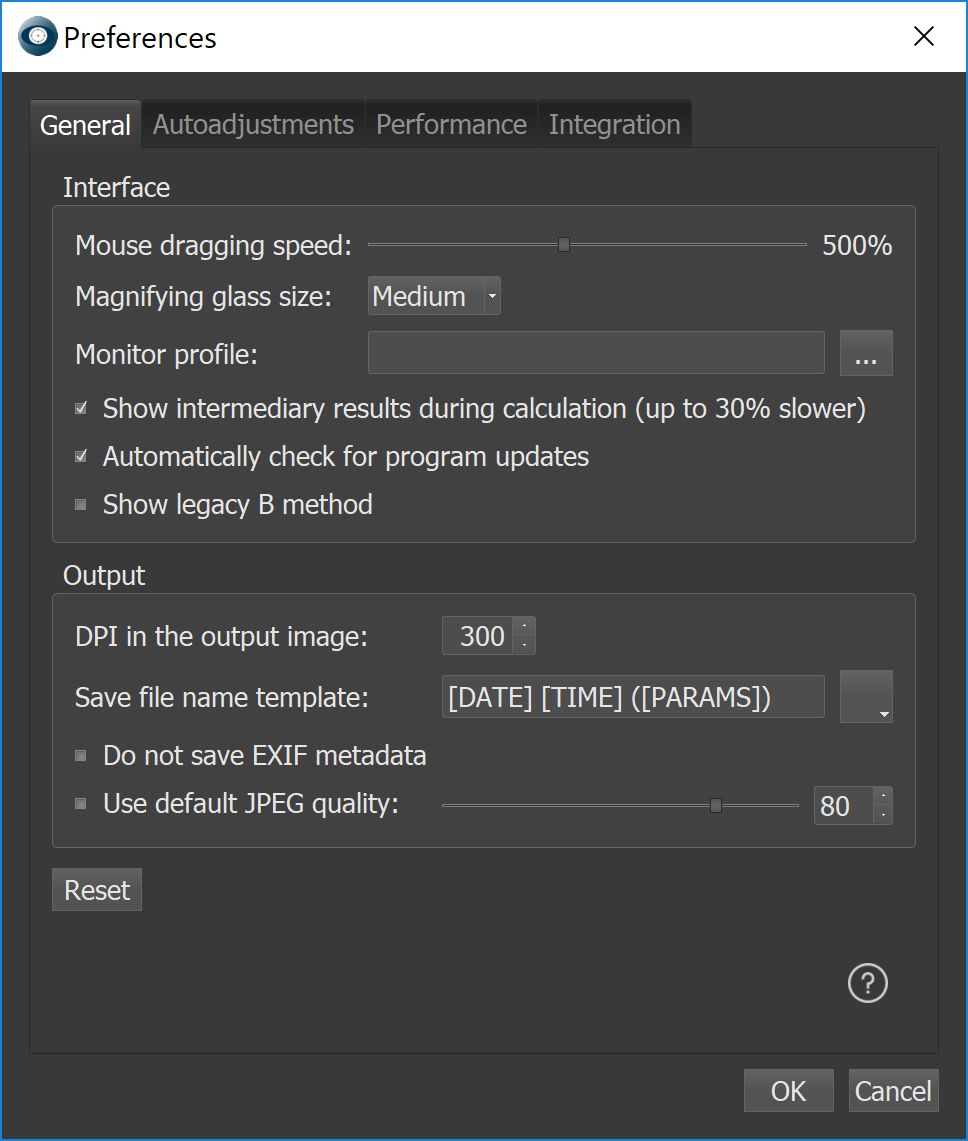
Task: Increase JPEG quality with up arrow
Action: pos(883,796)
